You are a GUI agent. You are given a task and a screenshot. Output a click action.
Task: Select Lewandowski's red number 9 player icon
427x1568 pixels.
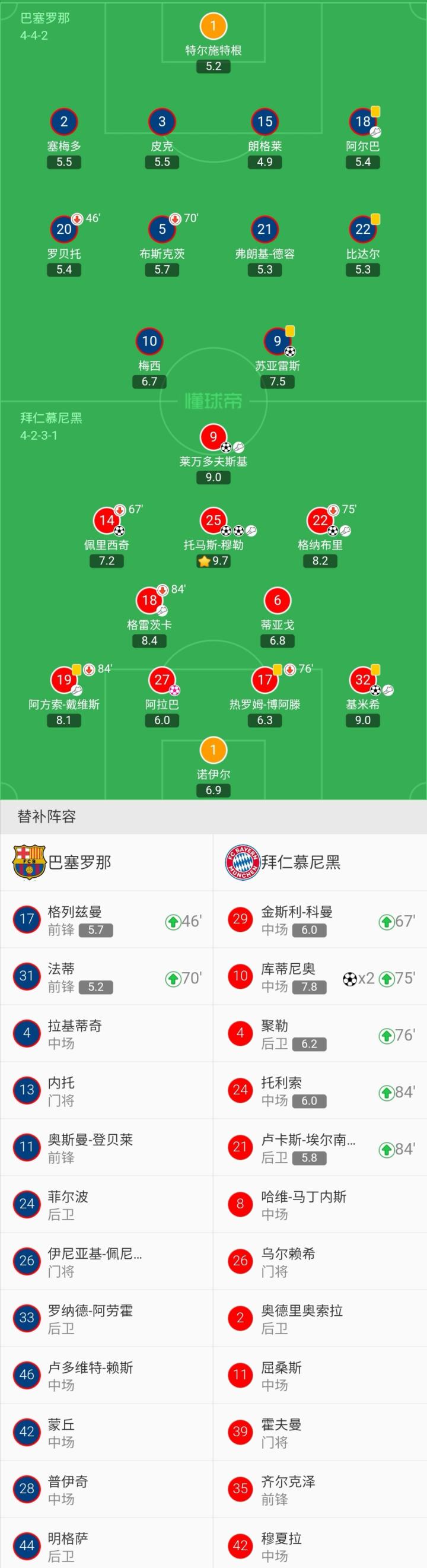[213, 437]
